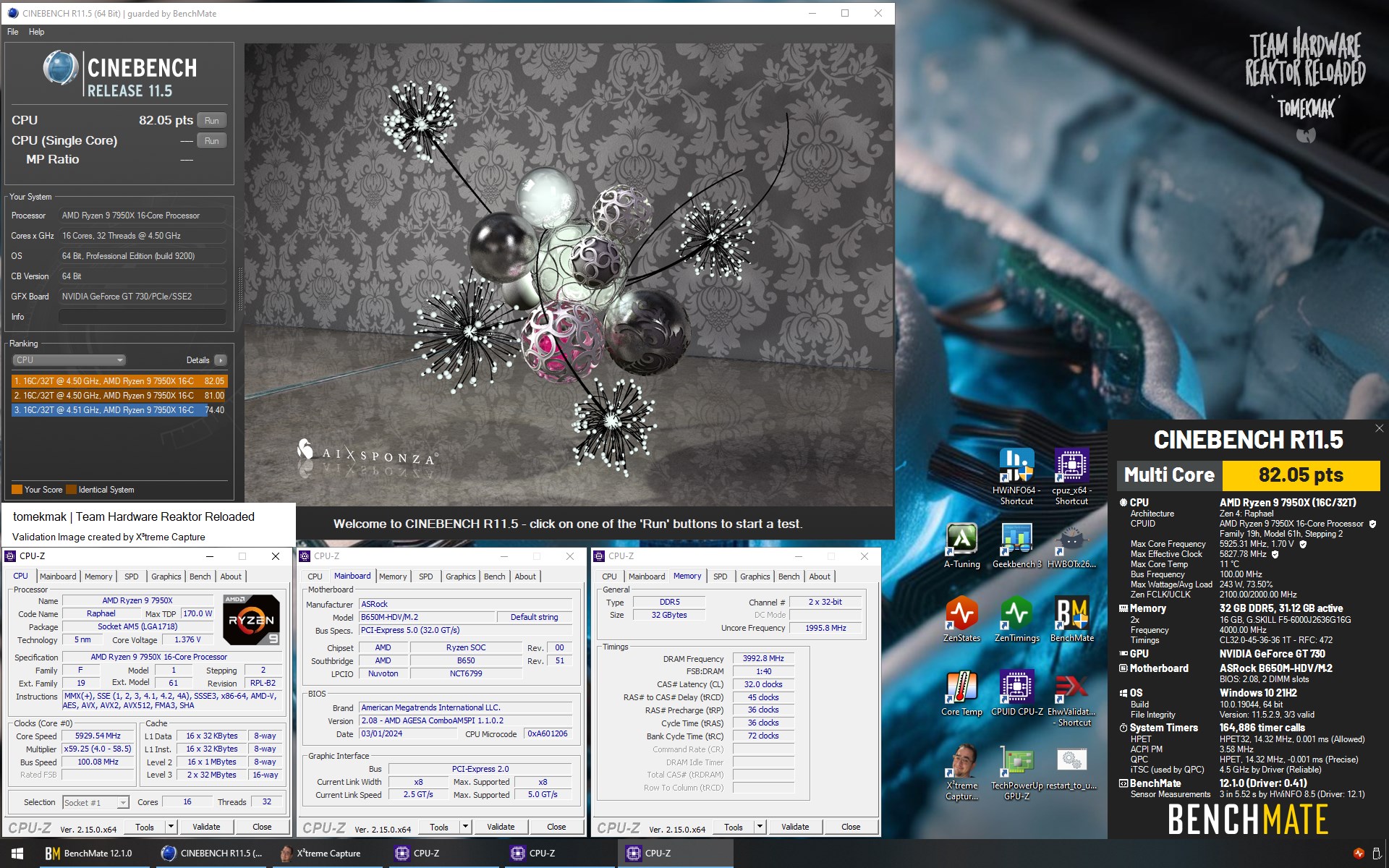Switch to Mainboard tab in first CPU-Z window
Image resolution: width=1389 pixels, height=868 pixels.
click(x=58, y=576)
